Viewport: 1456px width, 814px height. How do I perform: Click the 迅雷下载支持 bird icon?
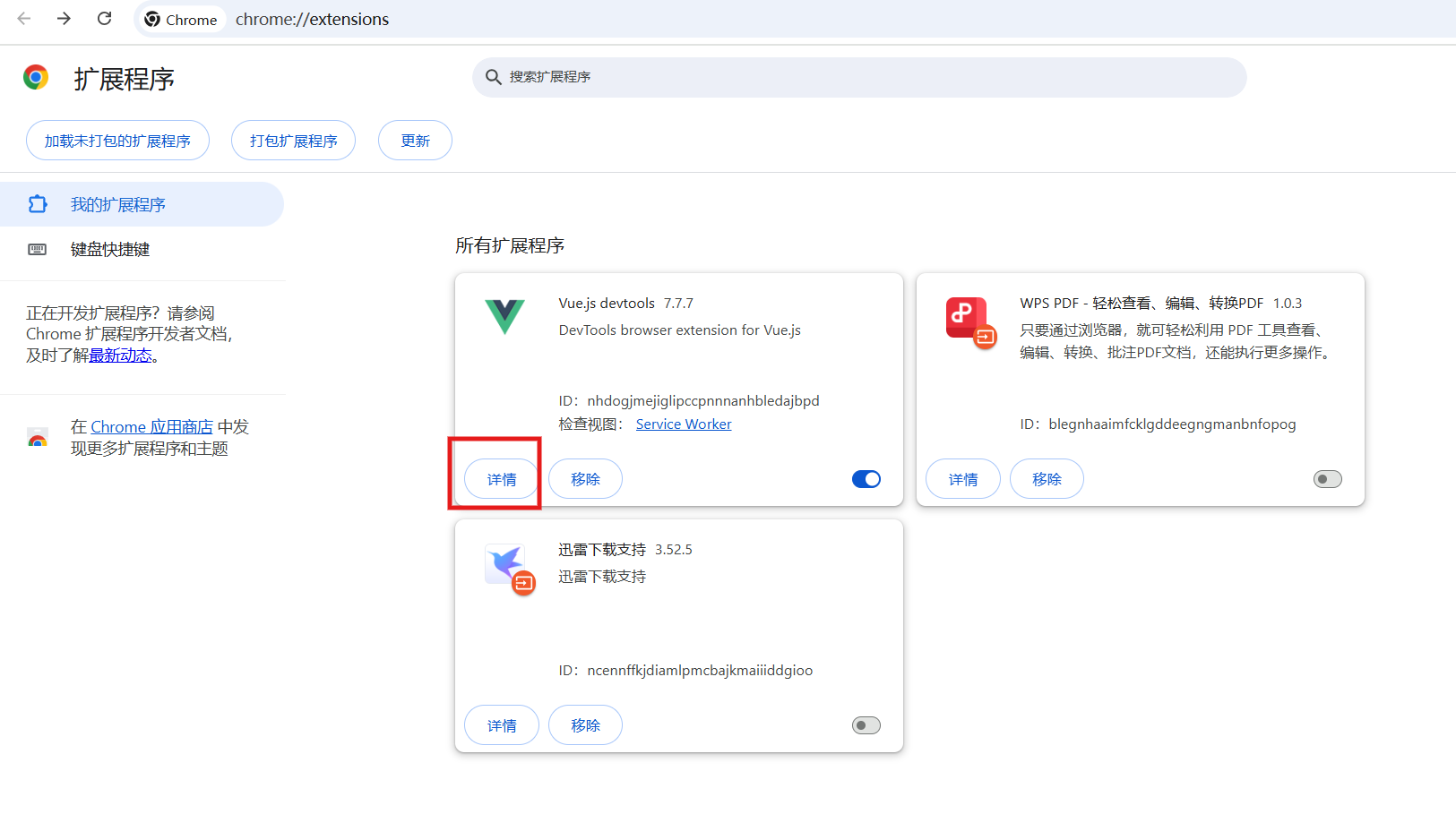[510, 569]
